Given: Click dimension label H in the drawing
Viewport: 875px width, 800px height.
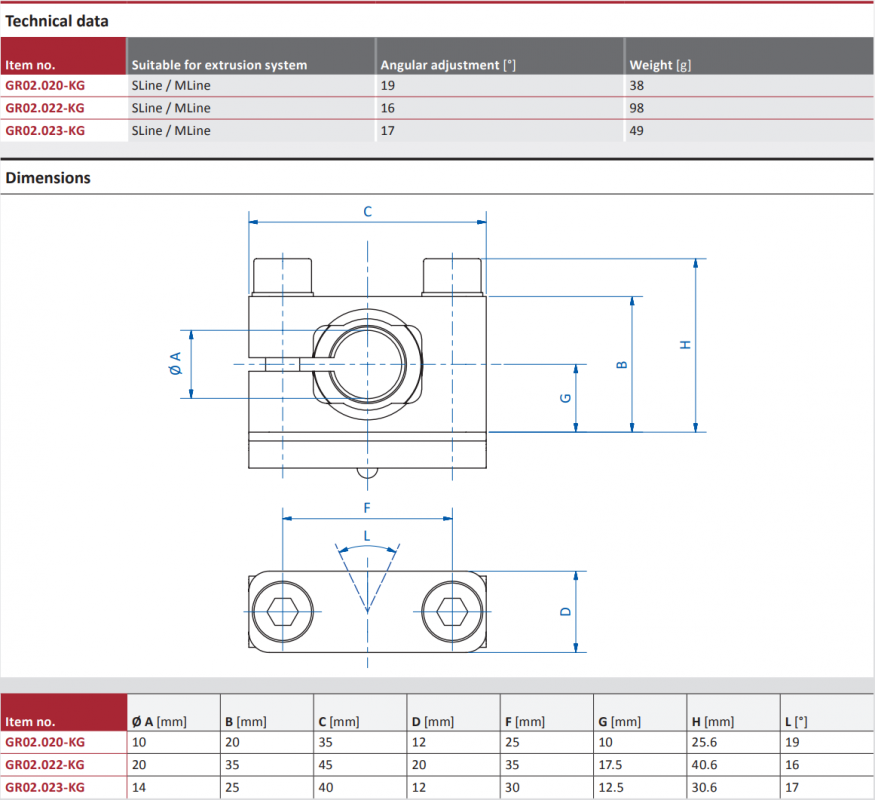Looking at the screenshot, I should [685, 345].
